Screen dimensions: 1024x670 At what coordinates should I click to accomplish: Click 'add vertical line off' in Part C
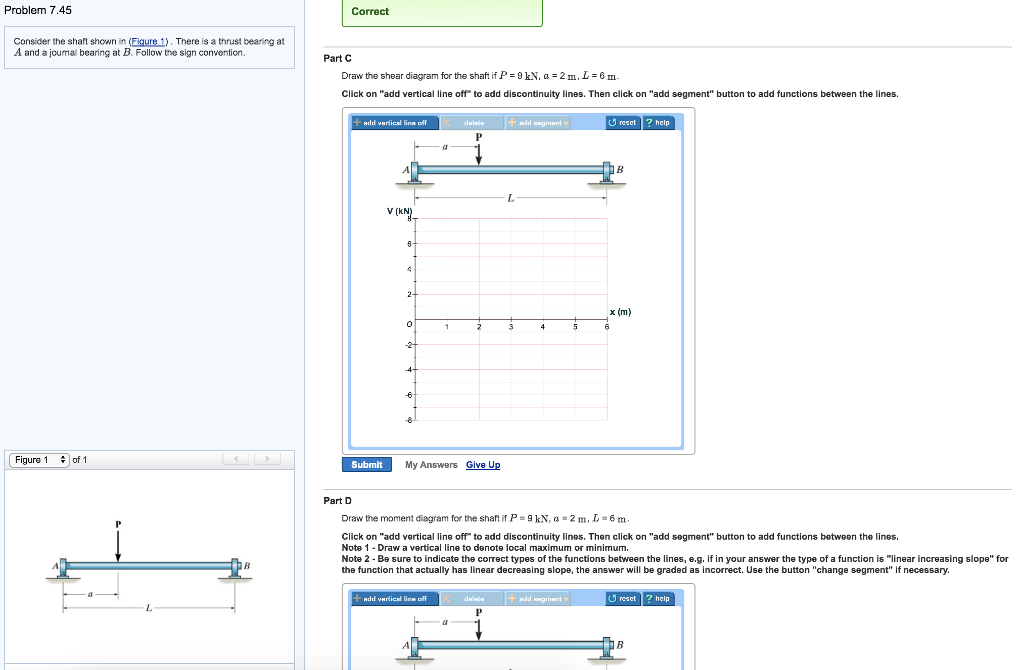coord(394,123)
